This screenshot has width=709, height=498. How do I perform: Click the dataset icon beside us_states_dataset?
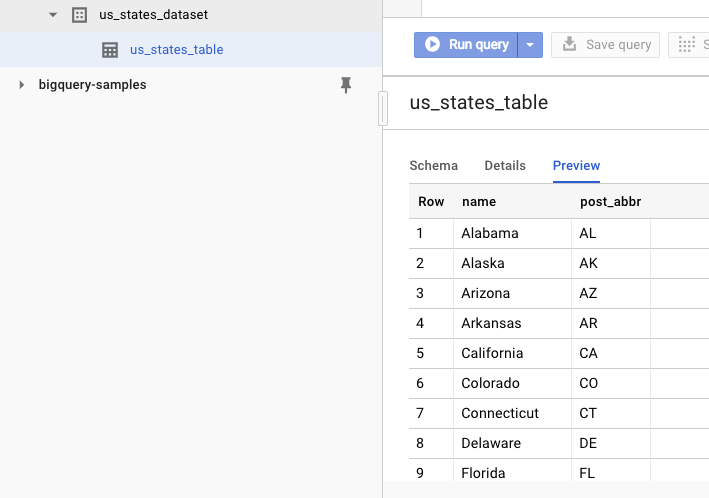tap(79, 15)
